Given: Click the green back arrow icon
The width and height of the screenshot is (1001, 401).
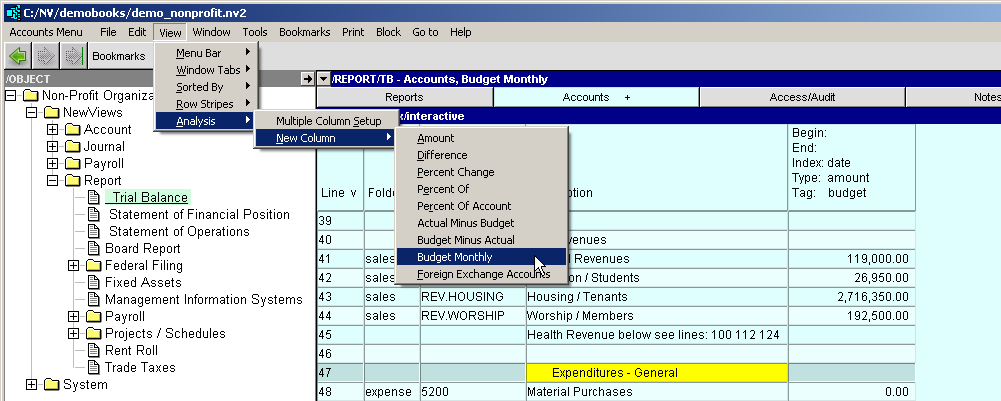Looking at the screenshot, I should [x=19, y=56].
